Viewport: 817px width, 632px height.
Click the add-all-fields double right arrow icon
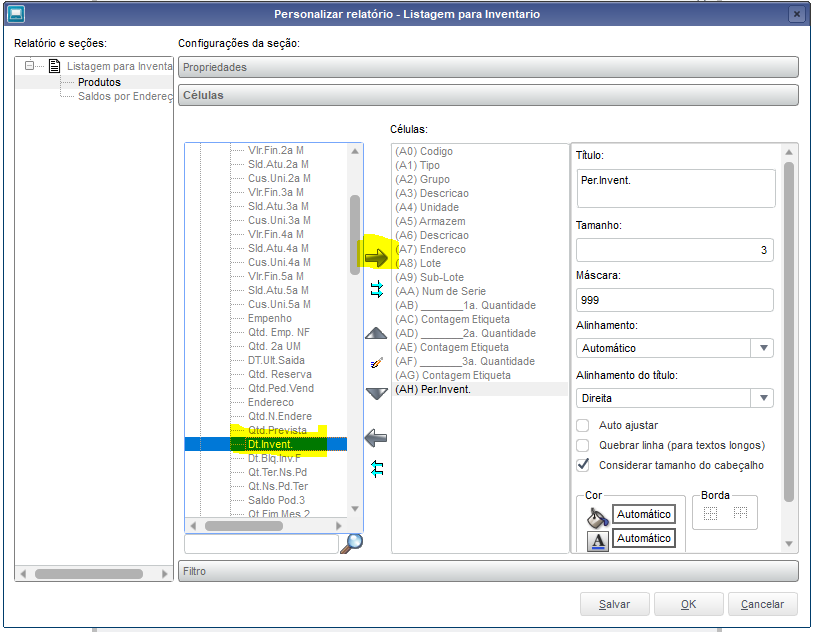click(x=377, y=289)
